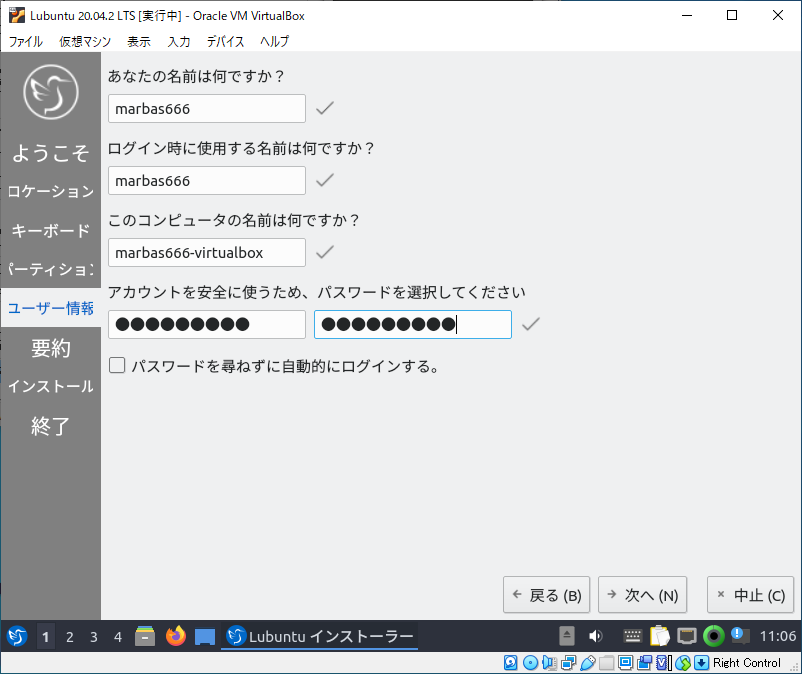Click the ようこそ sidebar step

51,152
